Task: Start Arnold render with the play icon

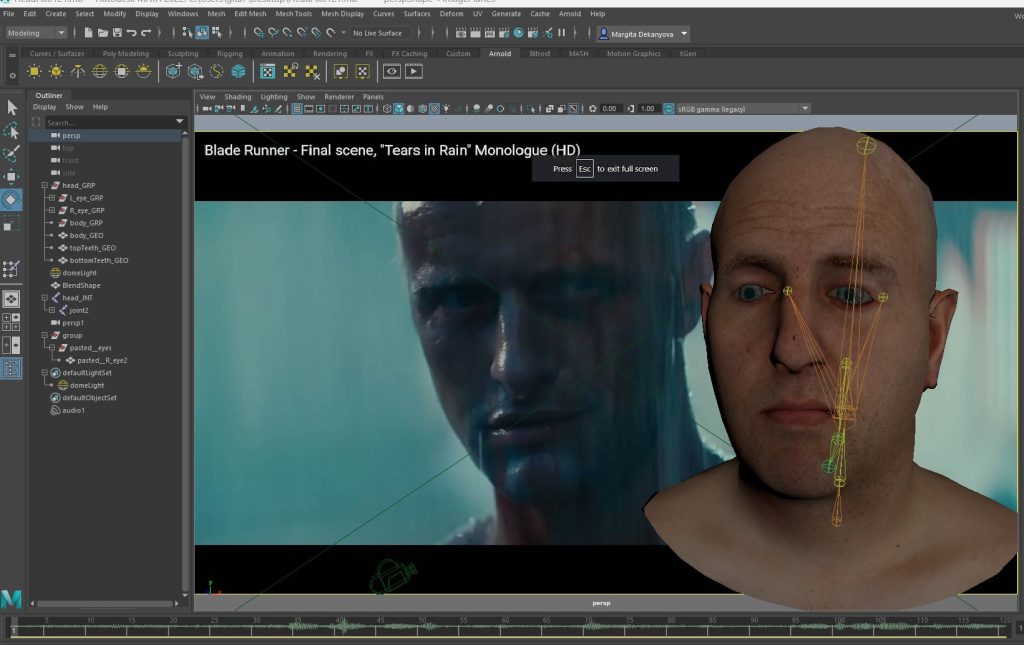Action: click(x=413, y=72)
